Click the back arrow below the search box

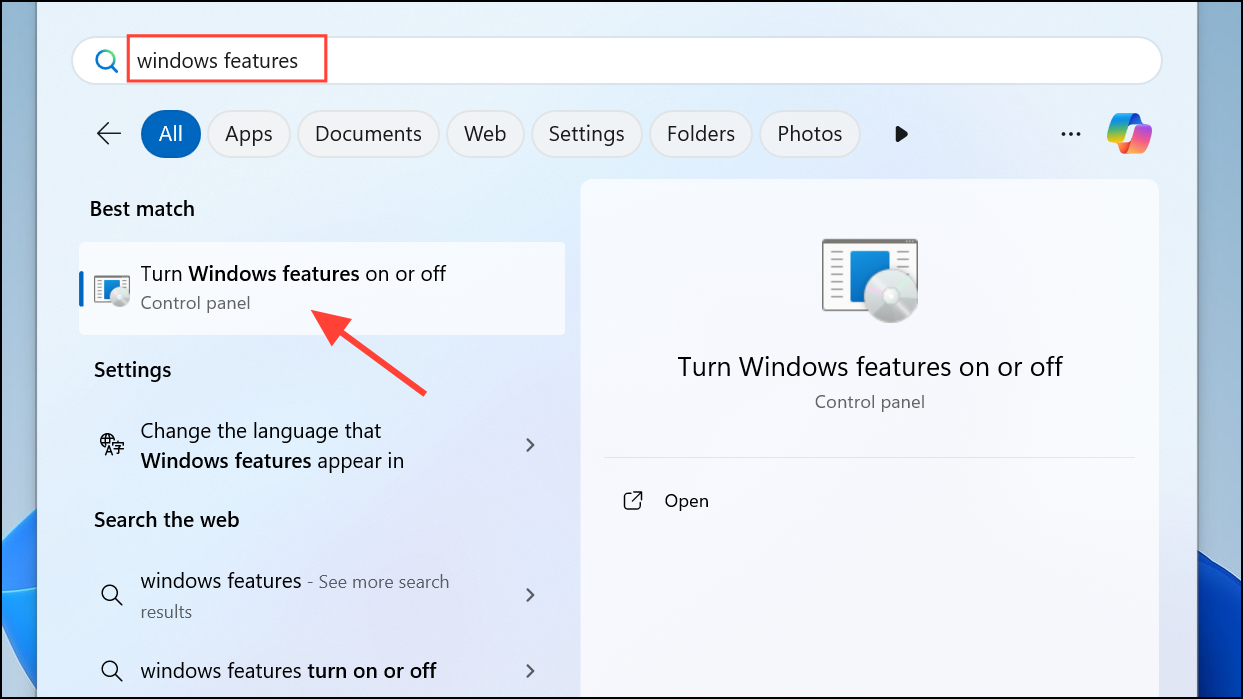(x=109, y=132)
